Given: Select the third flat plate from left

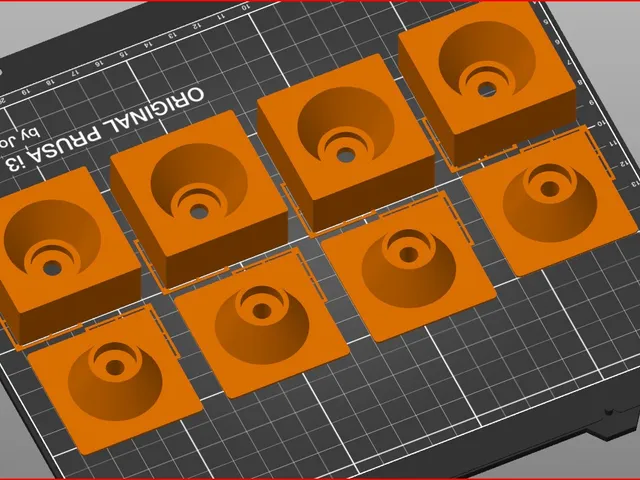Looking at the screenshot, I should point(409,267).
